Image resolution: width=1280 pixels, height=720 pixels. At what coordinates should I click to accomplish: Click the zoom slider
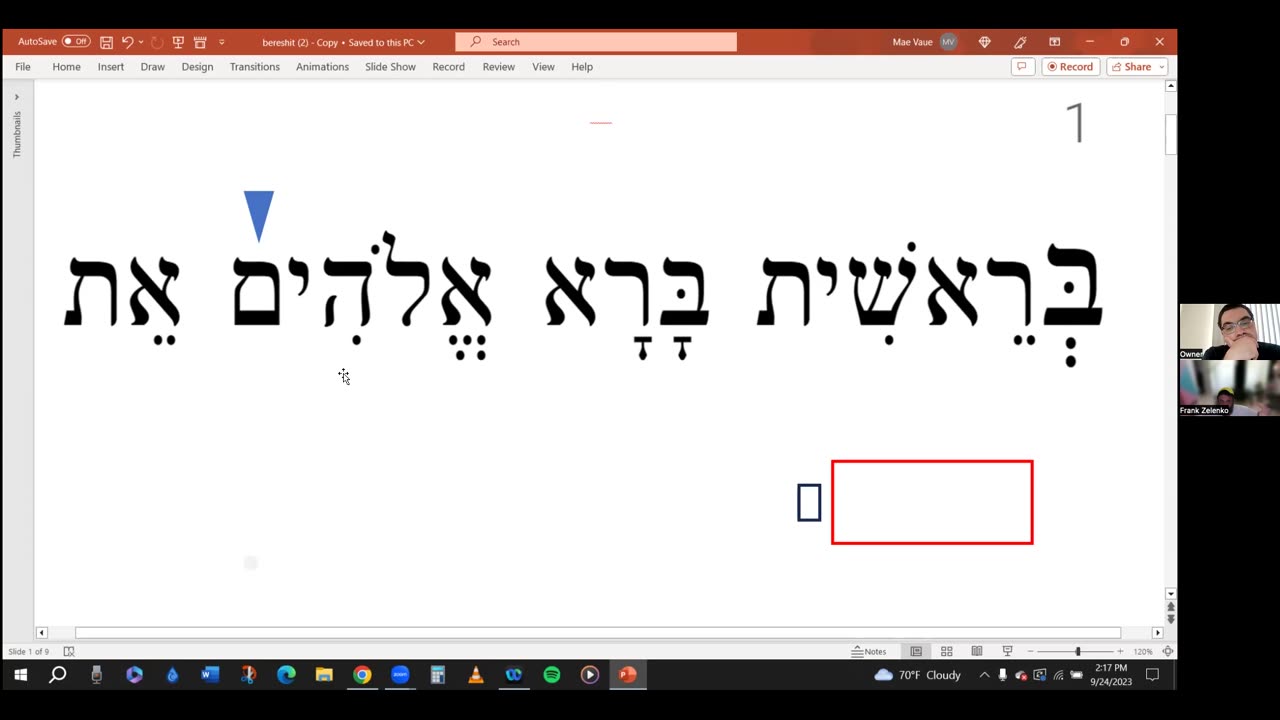[1076, 651]
